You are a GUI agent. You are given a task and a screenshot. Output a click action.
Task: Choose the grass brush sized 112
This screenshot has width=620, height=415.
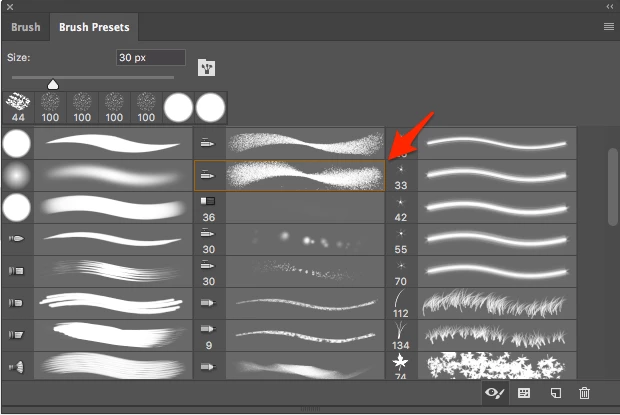pyautogui.click(x=481, y=304)
